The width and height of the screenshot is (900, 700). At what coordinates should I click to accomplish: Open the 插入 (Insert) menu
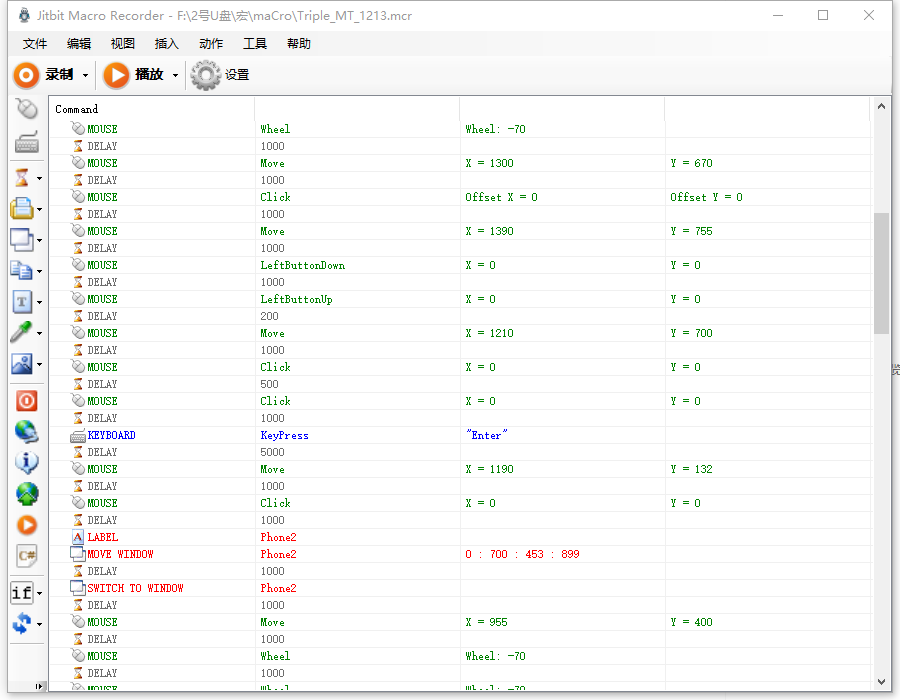point(166,44)
